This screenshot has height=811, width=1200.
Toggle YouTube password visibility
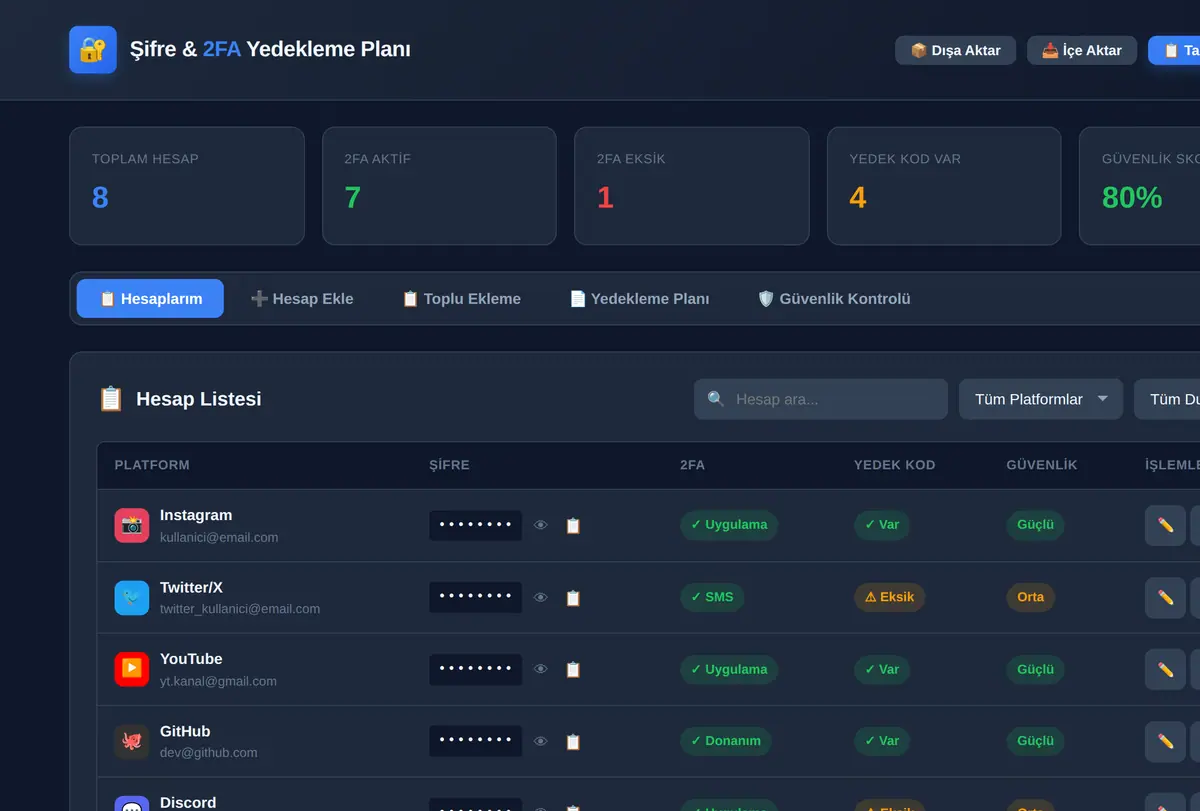pyautogui.click(x=541, y=669)
